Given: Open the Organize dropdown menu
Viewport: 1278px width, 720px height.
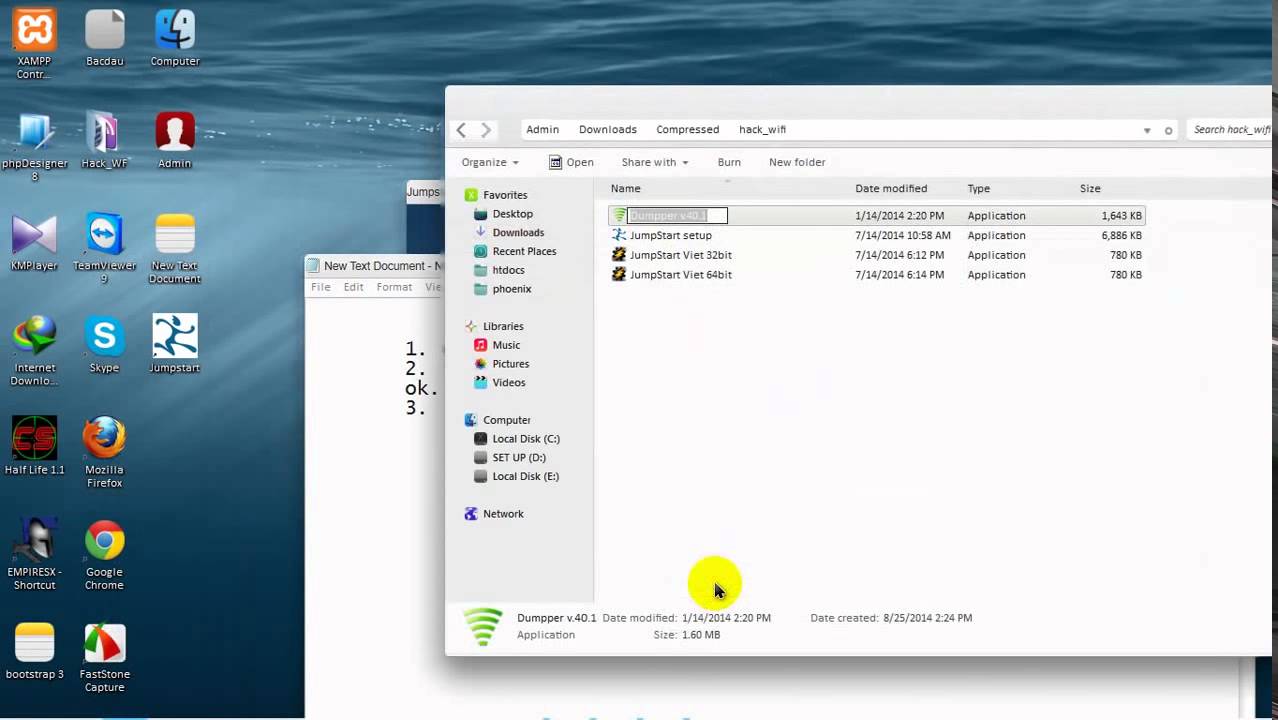Looking at the screenshot, I should tap(490, 162).
